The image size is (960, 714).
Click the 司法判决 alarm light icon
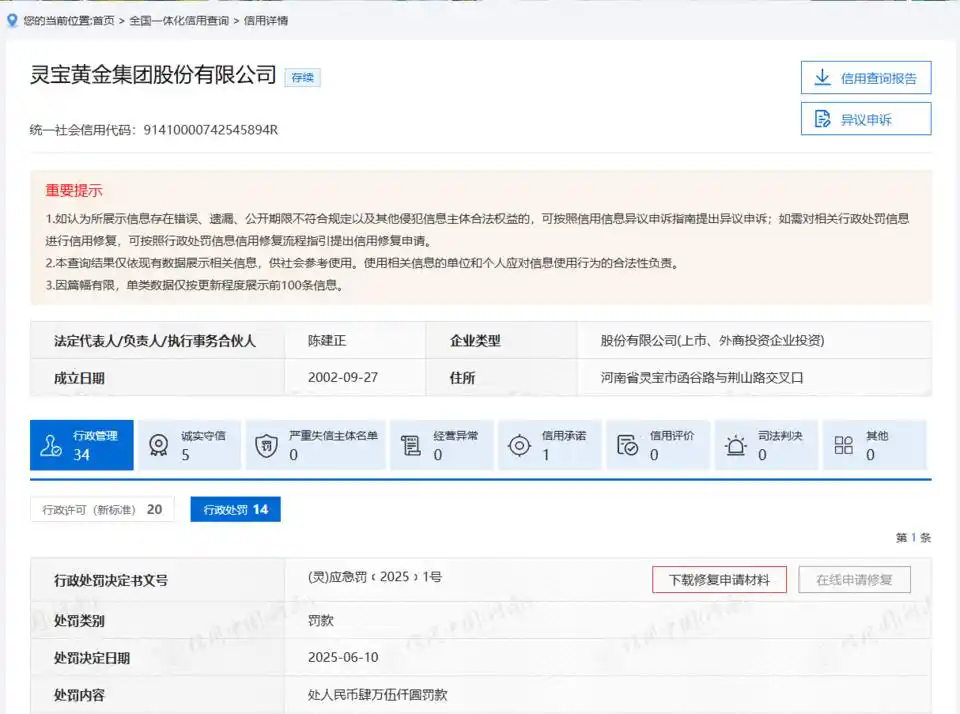coord(735,445)
